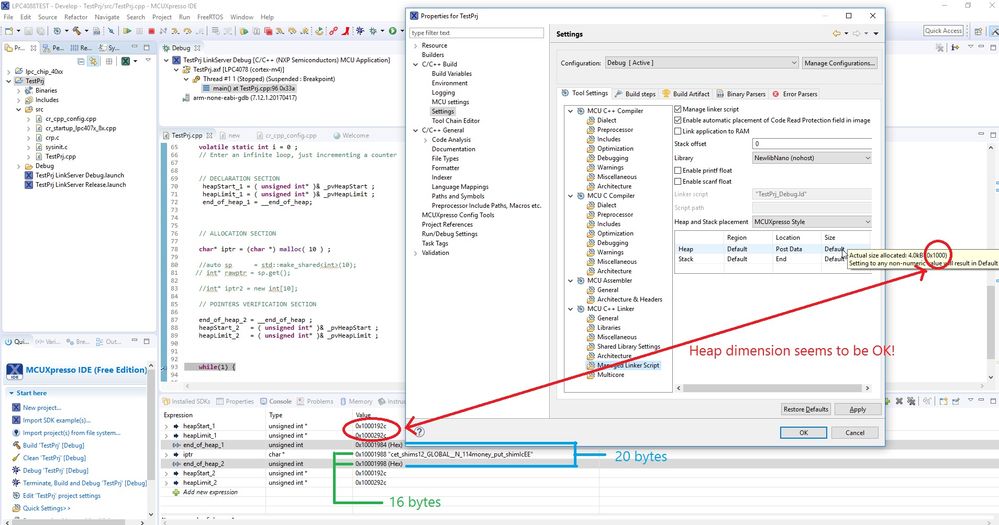The width and height of the screenshot is (999, 525).
Task: Click Restore Defaults button
Action: coord(805,409)
